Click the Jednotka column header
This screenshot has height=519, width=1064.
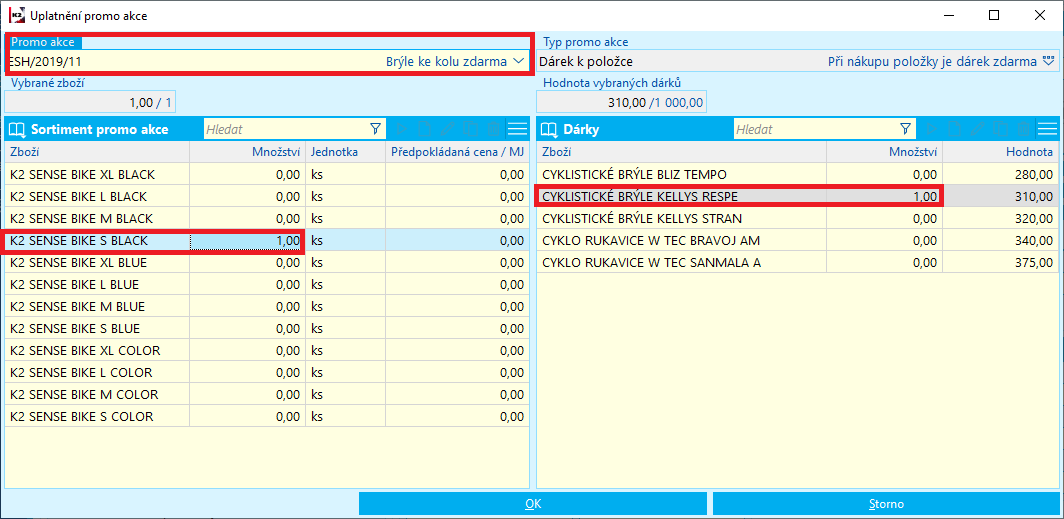click(345, 152)
